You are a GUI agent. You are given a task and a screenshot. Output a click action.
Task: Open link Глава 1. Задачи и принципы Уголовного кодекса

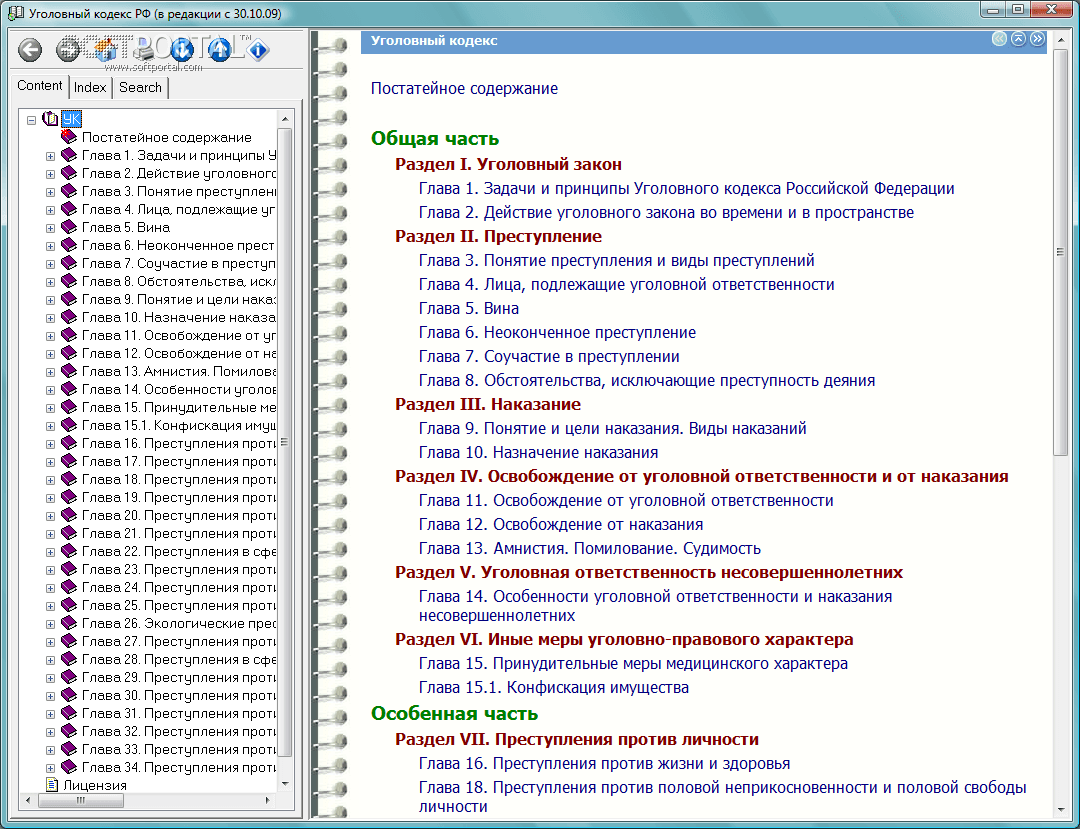coord(687,188)
